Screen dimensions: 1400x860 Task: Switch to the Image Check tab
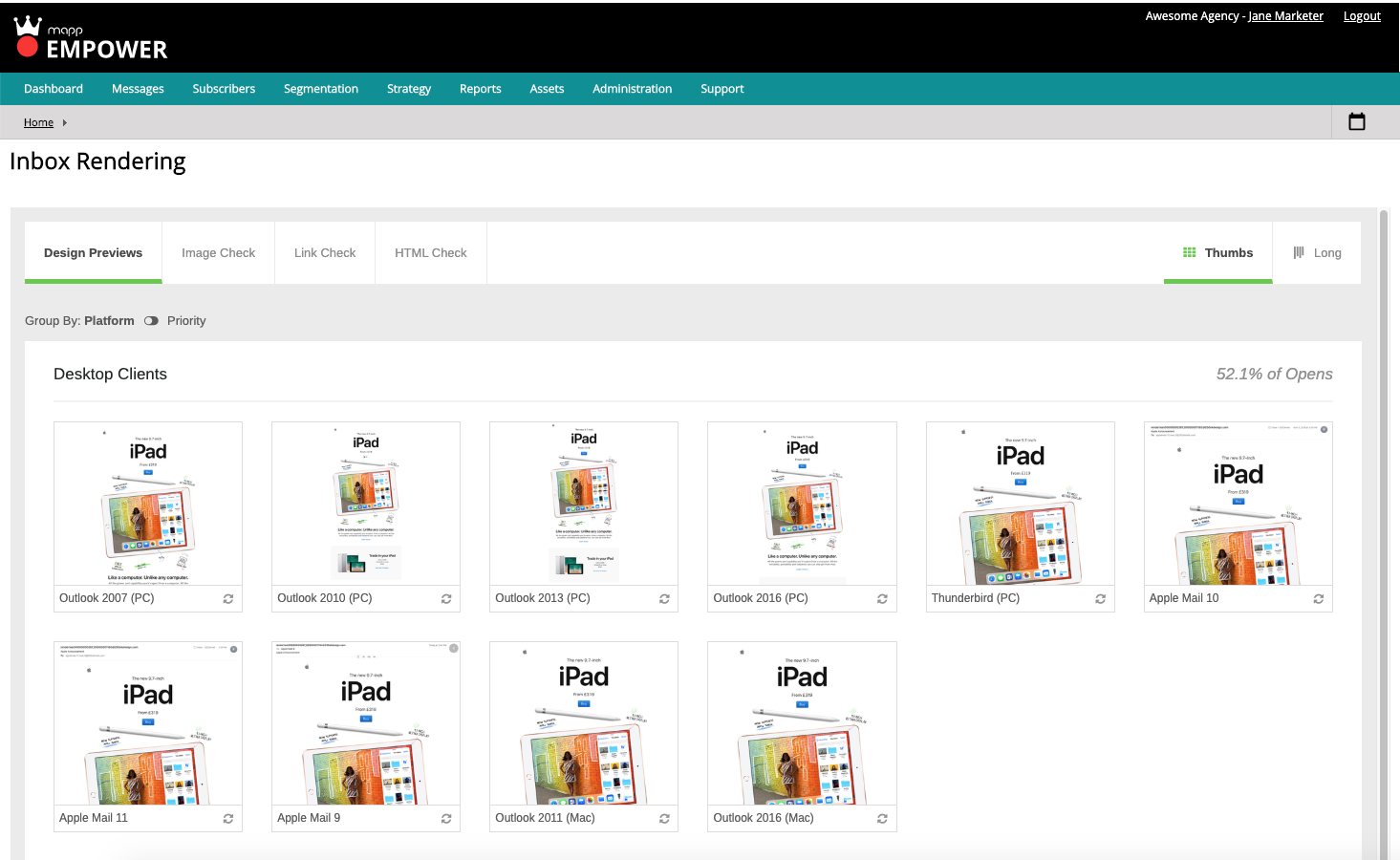[218, 252]
